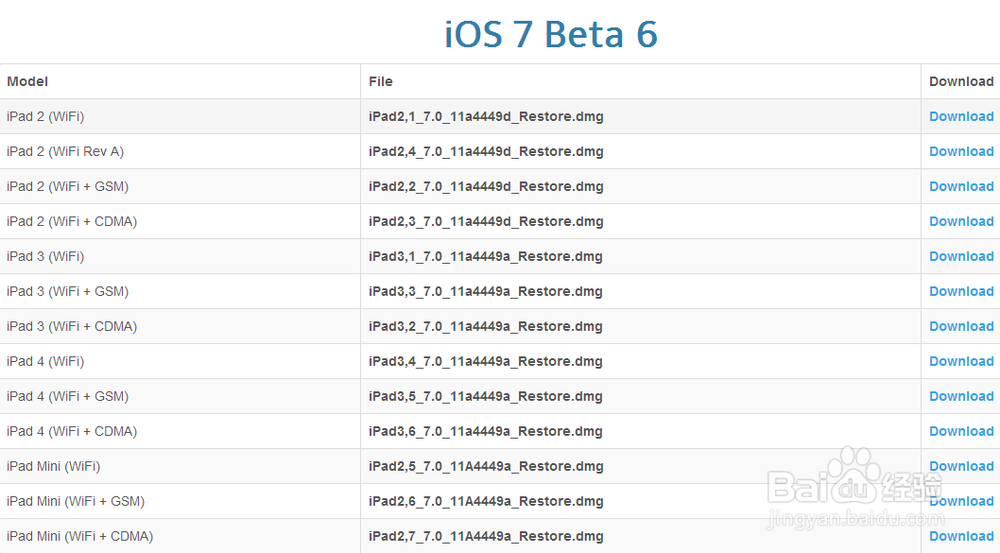The image size is (1000, 553).
Task: Select the File column header
Action: [x=381, y=82]
